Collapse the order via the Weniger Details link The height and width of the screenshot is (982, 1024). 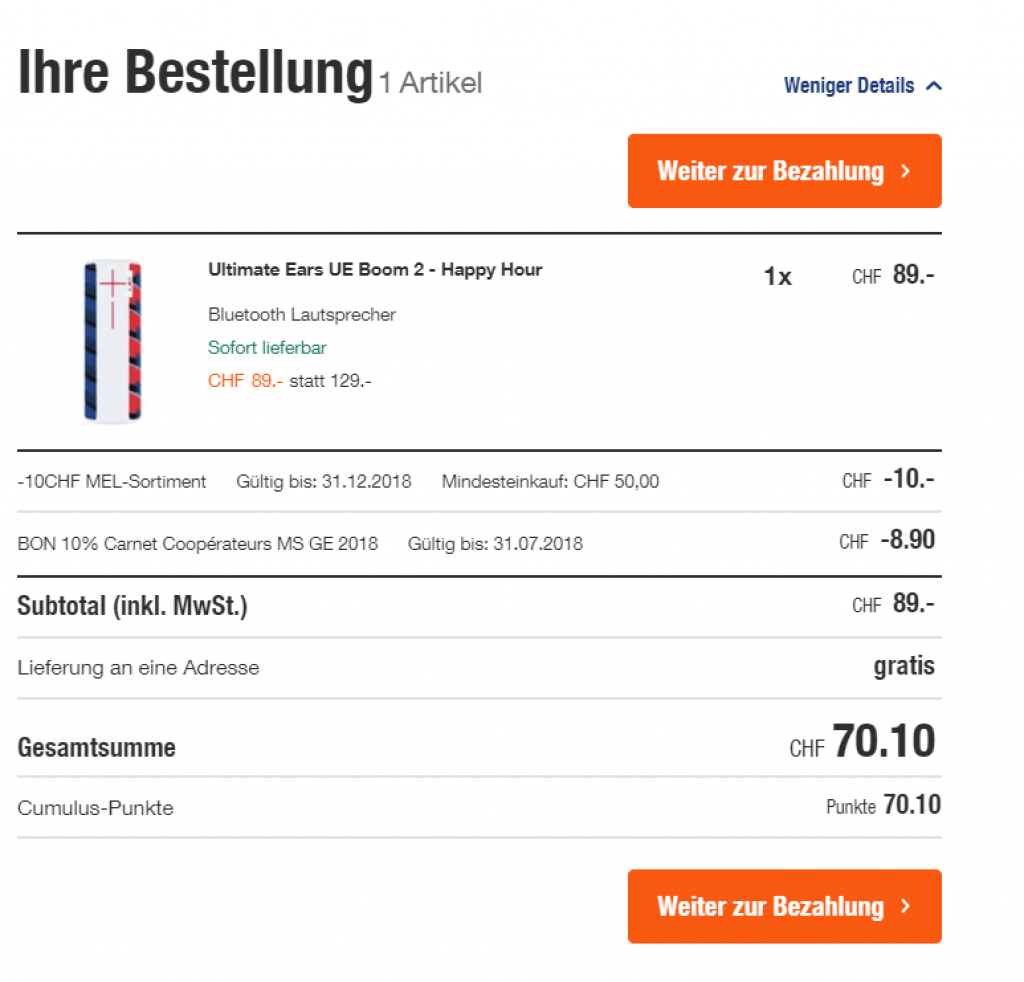coord(849,86)
